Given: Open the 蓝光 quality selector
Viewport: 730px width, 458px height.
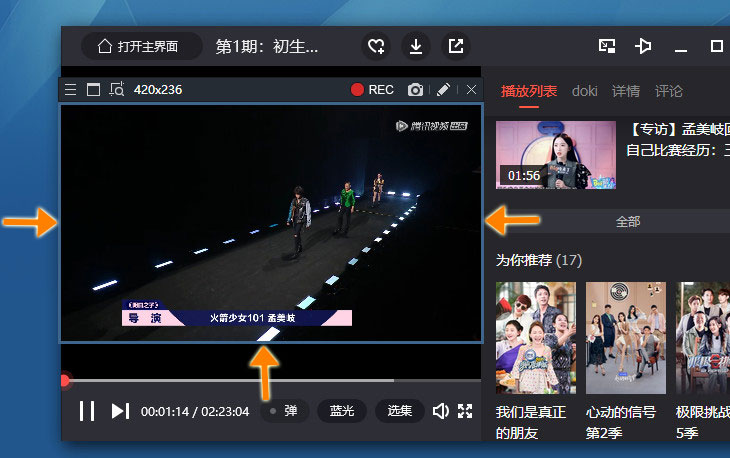Looking at the screenshot, I should (342, 411).
